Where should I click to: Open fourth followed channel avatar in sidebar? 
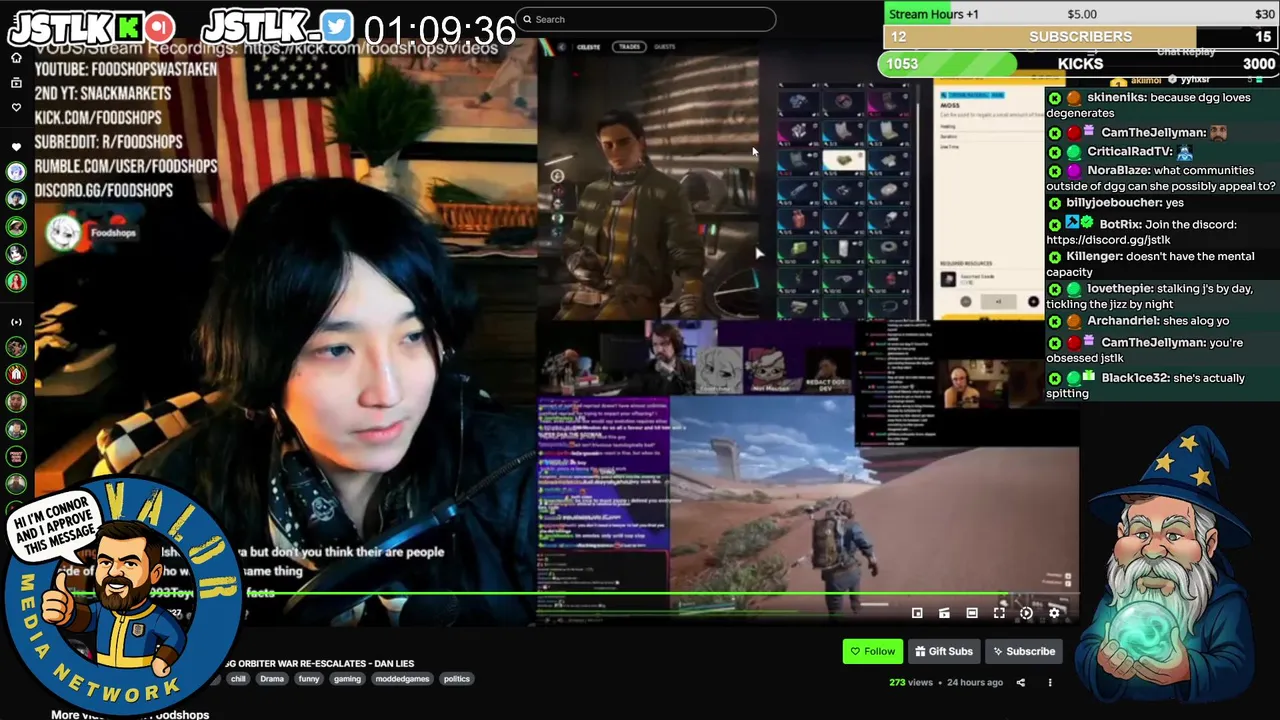click(16, 254)
